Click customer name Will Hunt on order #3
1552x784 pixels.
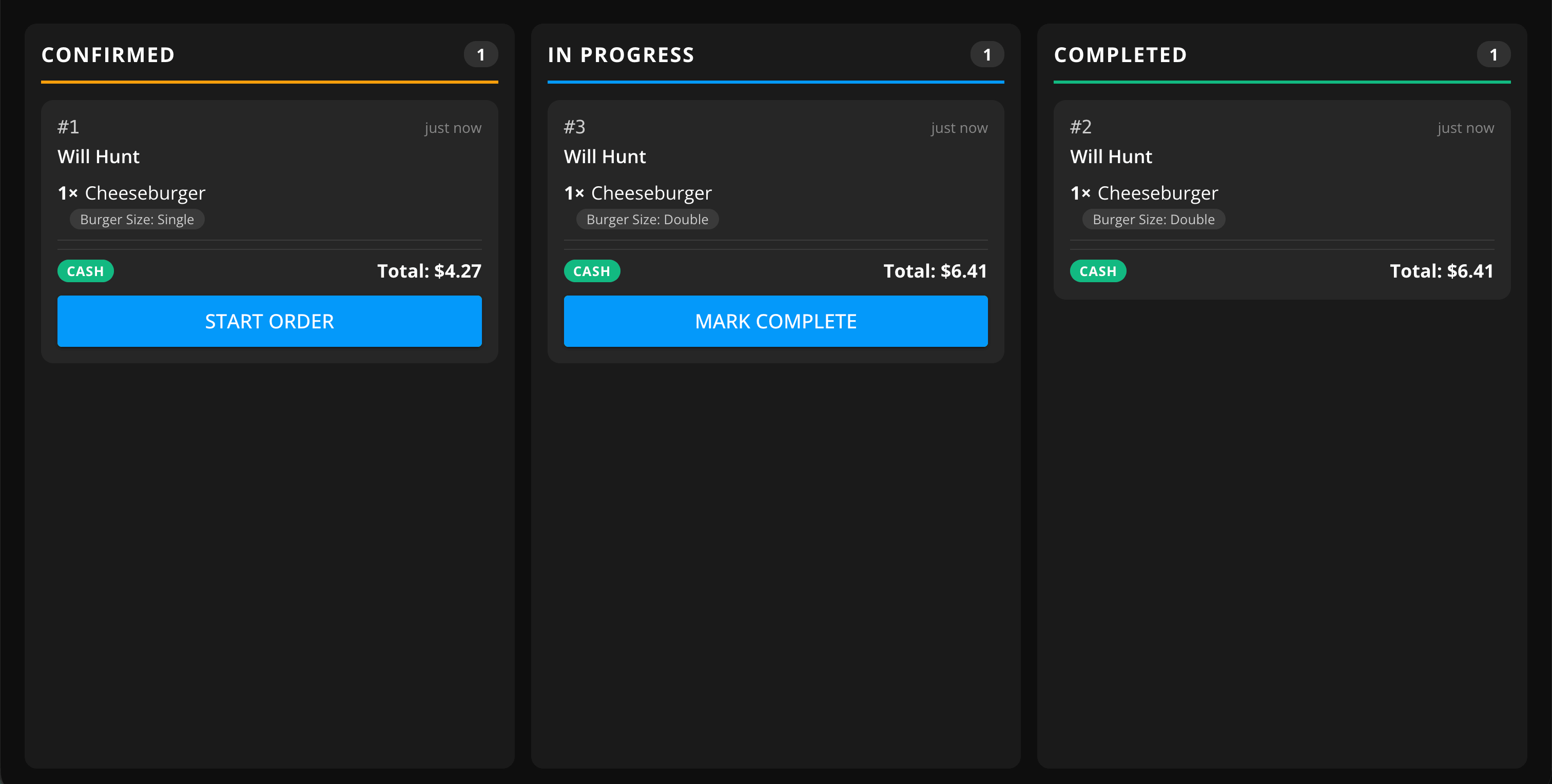tap(605, 156)
